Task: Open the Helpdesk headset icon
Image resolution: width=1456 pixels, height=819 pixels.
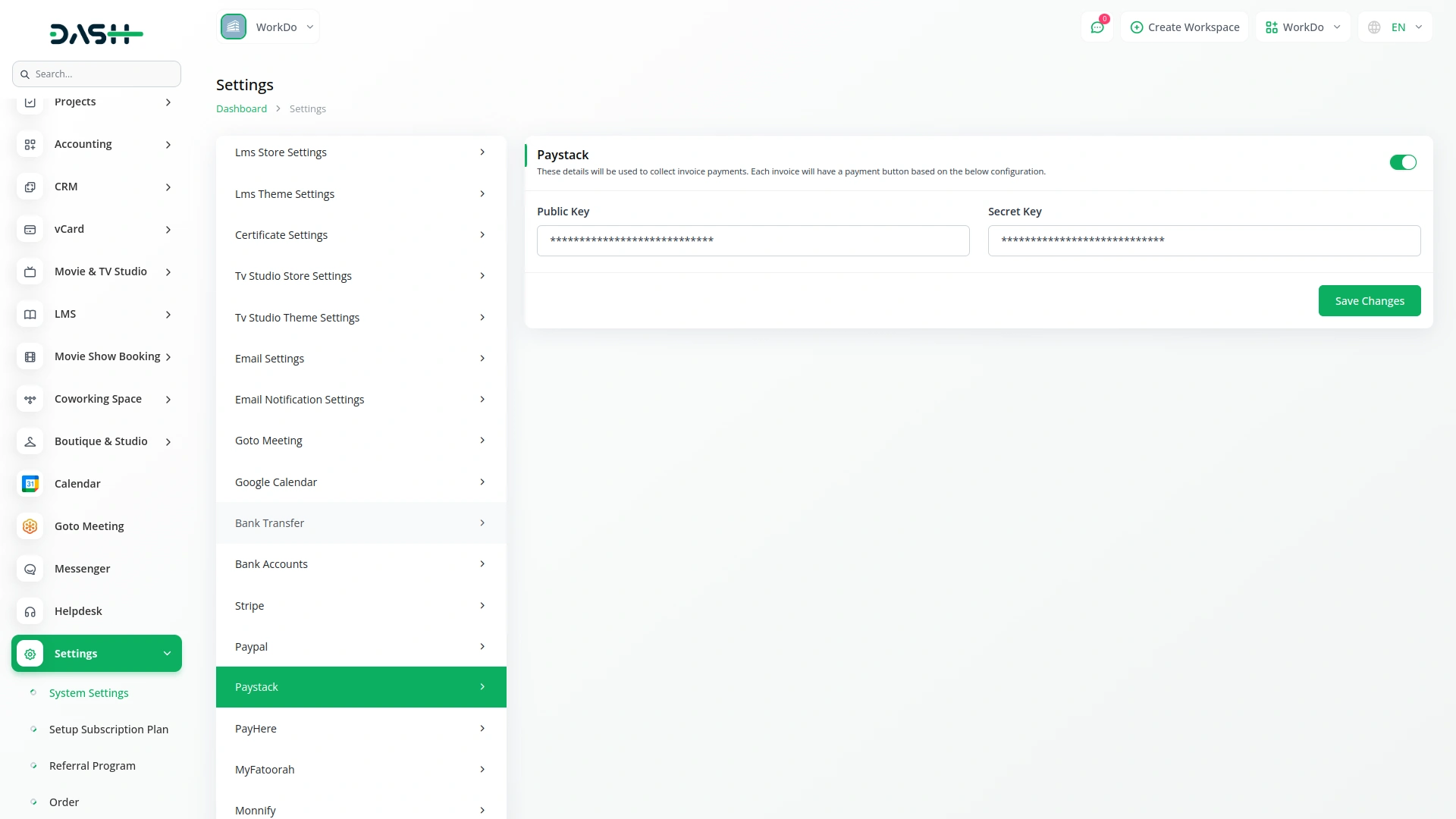Action: click(30, 611)
